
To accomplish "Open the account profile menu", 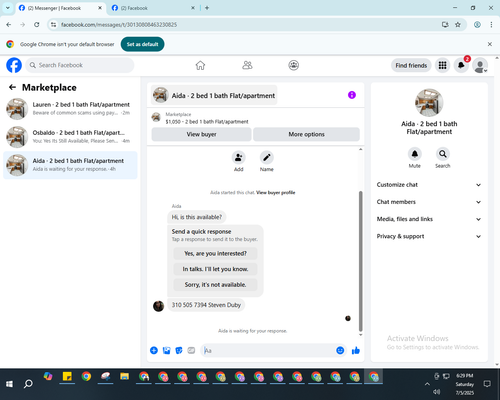I will [x=480, y=65].
